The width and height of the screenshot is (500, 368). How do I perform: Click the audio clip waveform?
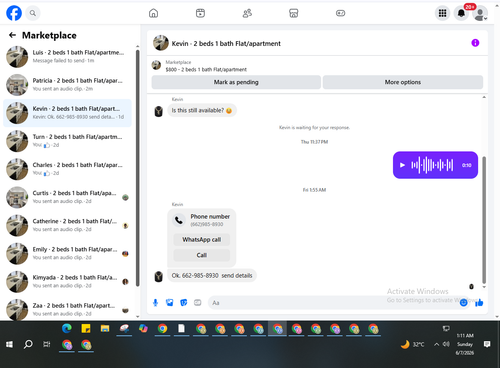[432, 165]
